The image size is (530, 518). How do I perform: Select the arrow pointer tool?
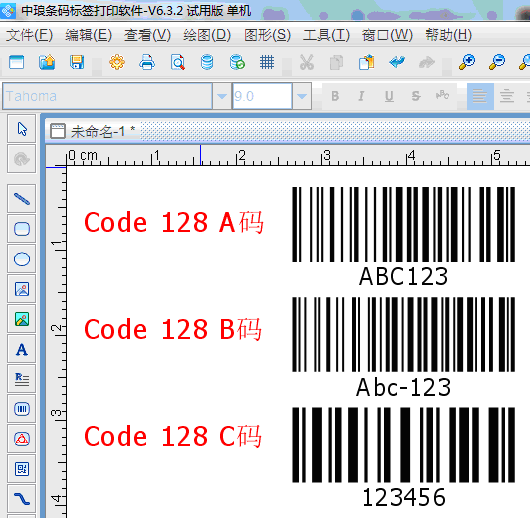pyautogui.click(x=22, y=129)
